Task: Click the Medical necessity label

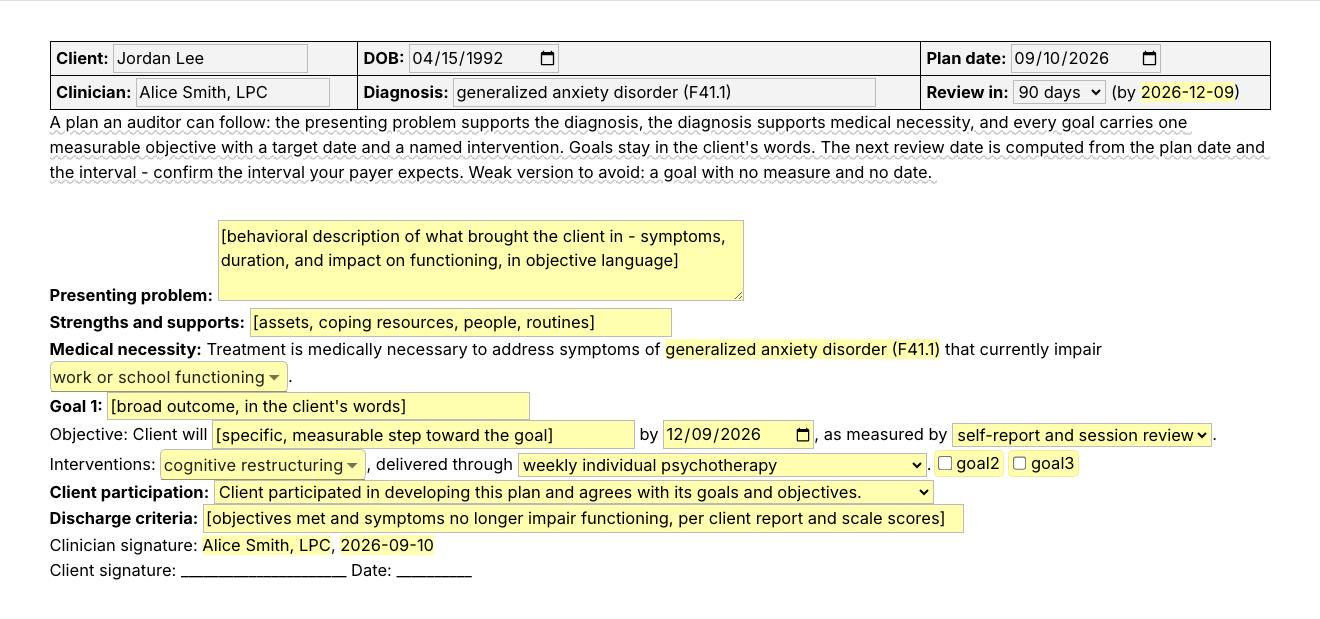Action: click(126, 349)
